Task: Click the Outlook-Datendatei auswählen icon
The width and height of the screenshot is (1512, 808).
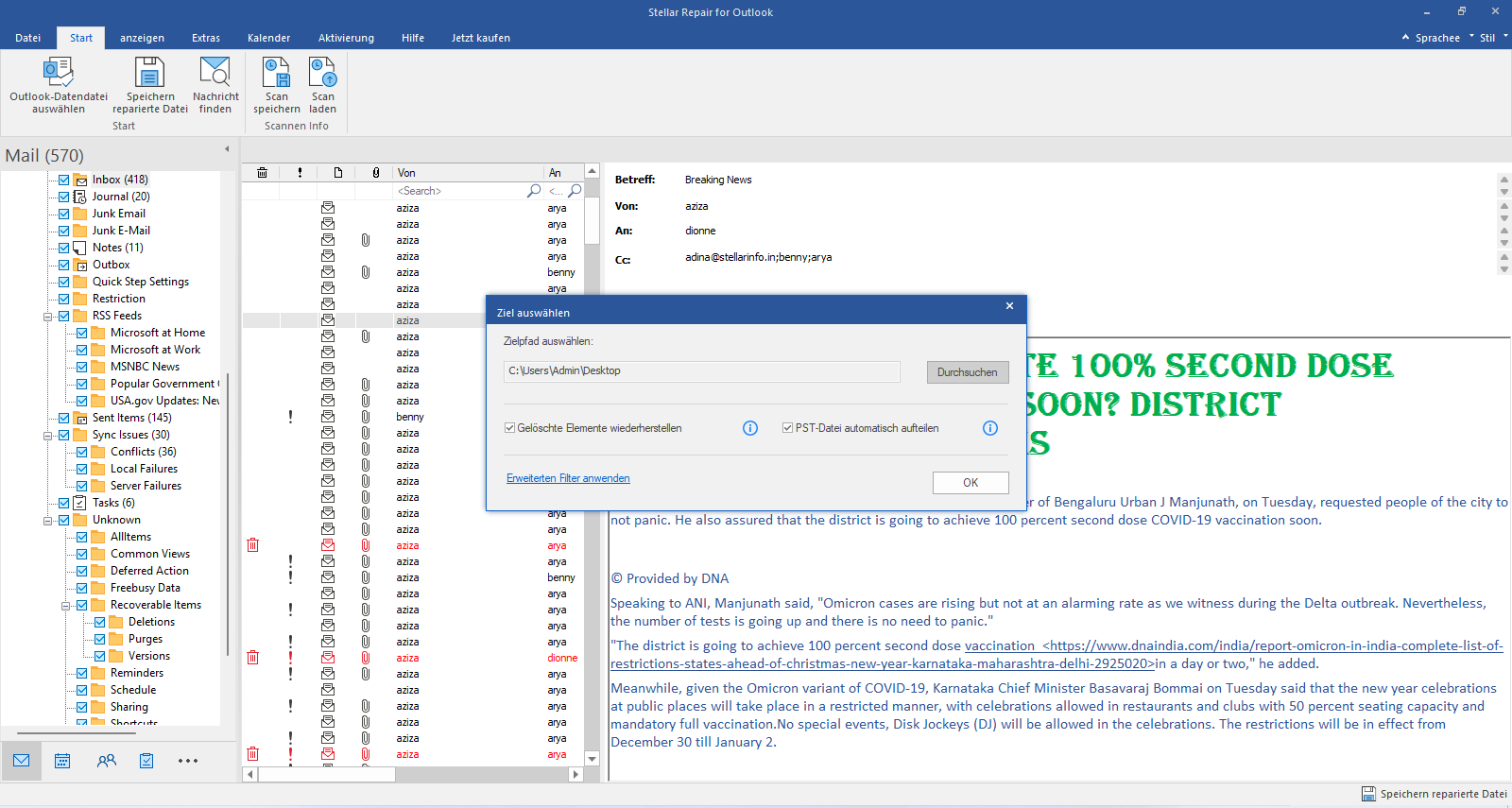Action: click(x=58, y=72)
